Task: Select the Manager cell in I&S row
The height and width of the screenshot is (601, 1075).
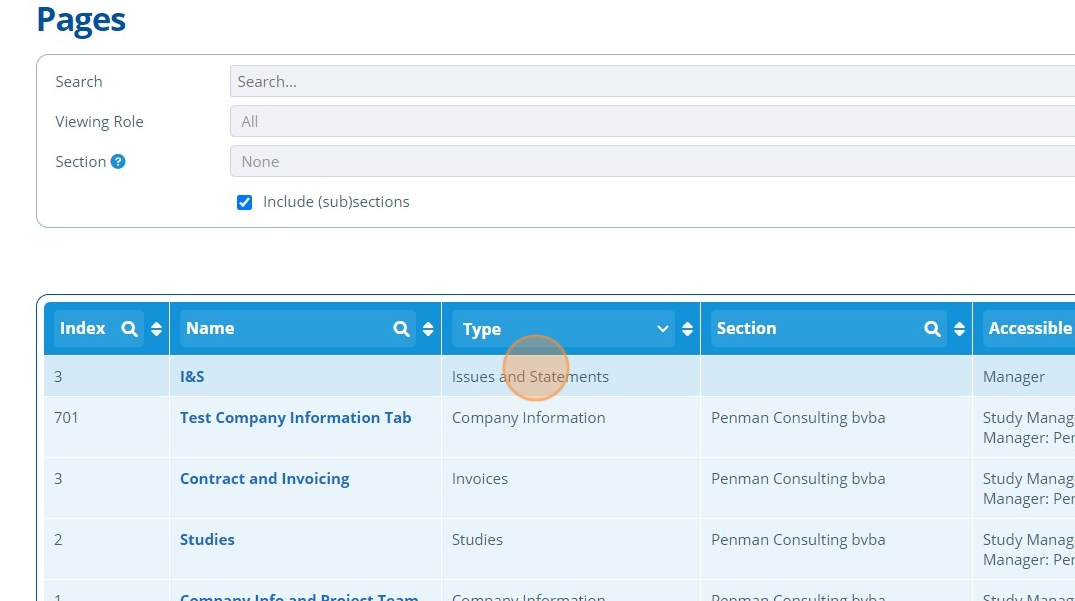Action: click(1013, 376)
